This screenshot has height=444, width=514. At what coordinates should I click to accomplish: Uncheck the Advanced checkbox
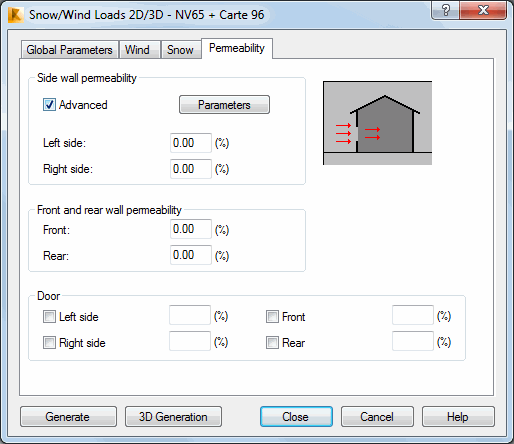point(49,105)
